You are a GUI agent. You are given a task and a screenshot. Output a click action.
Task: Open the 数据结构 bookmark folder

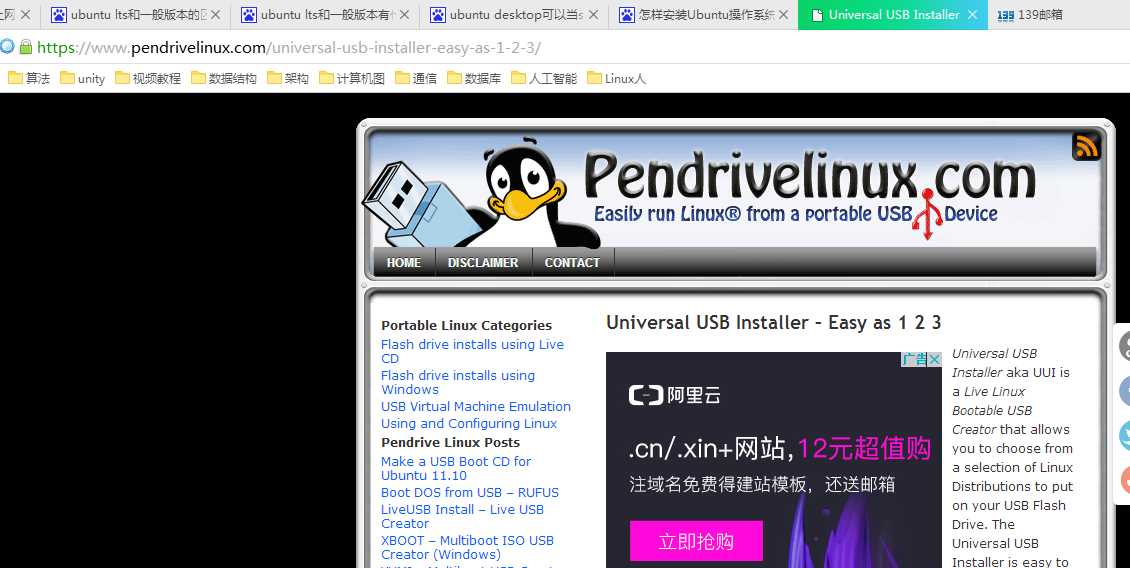point(224,79)
